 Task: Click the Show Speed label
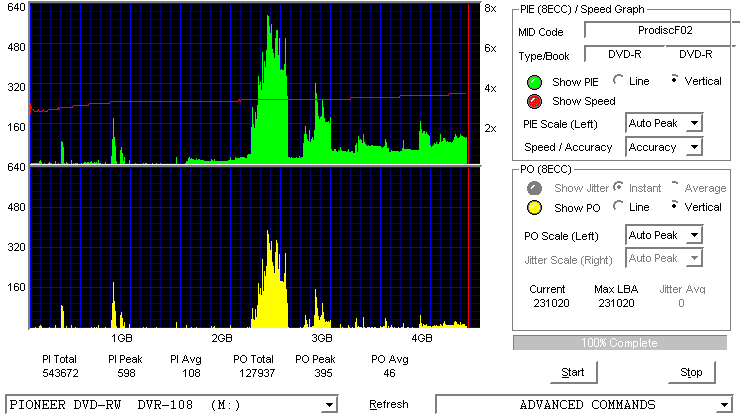pyautogui.click(x=583, y=101)
